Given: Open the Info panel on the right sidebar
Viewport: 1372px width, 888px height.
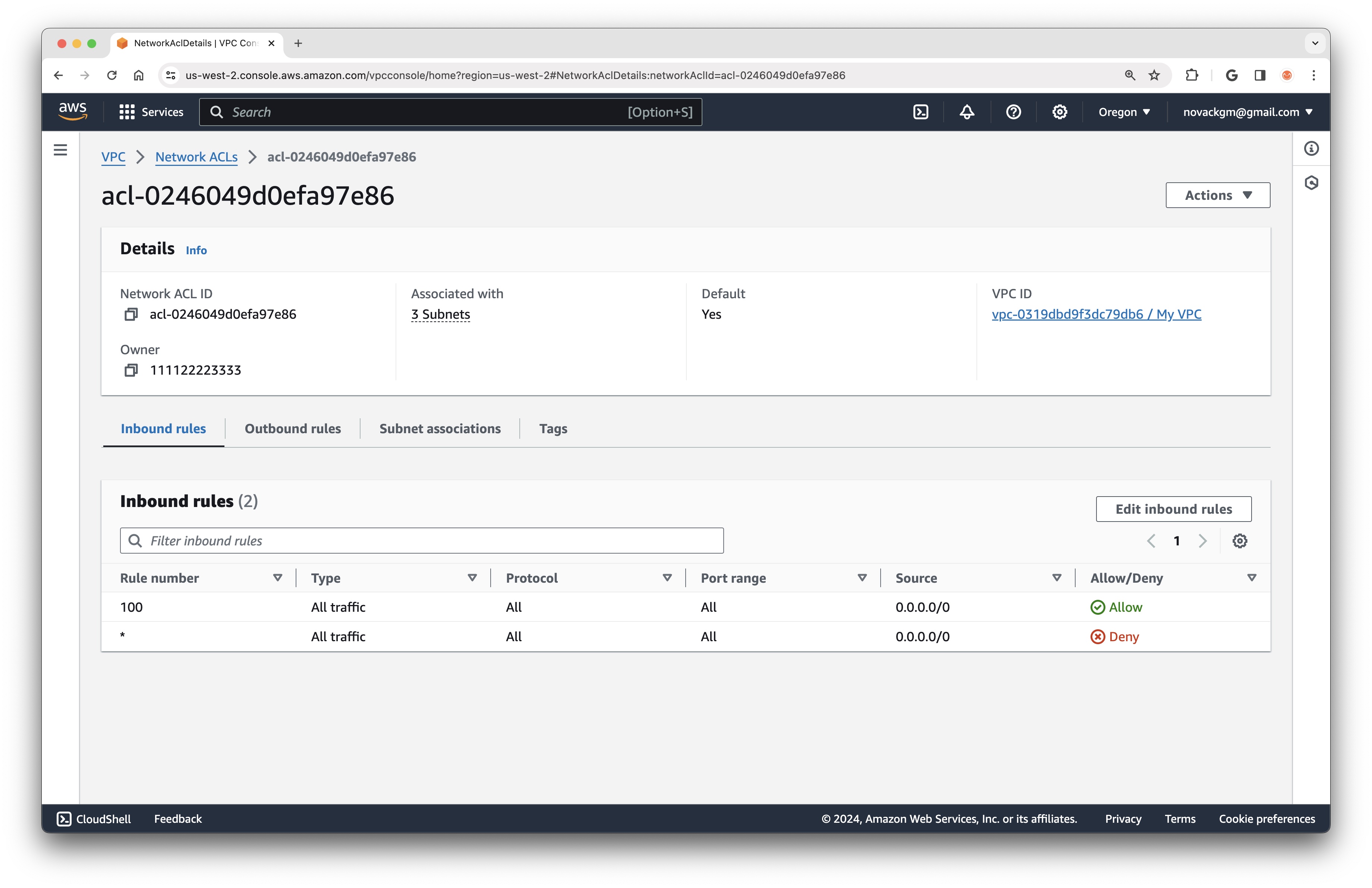Looking at the screenshot, I should pos(1312,149).
